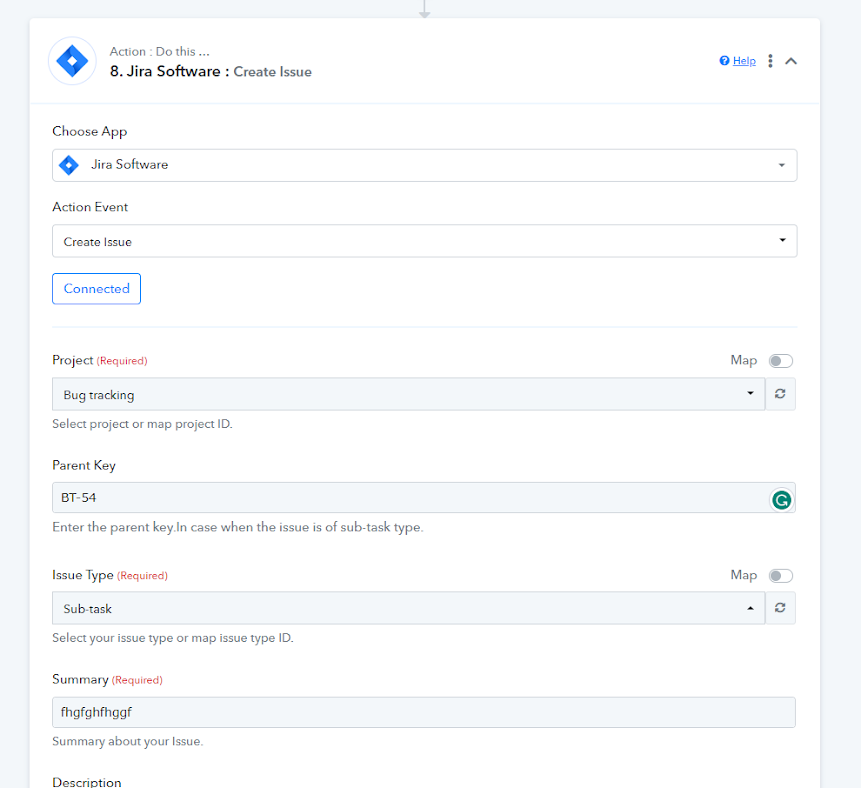861x788 pixels.
Task: Click the Jira icon inside Choose App field
Action: pos(69,165)
